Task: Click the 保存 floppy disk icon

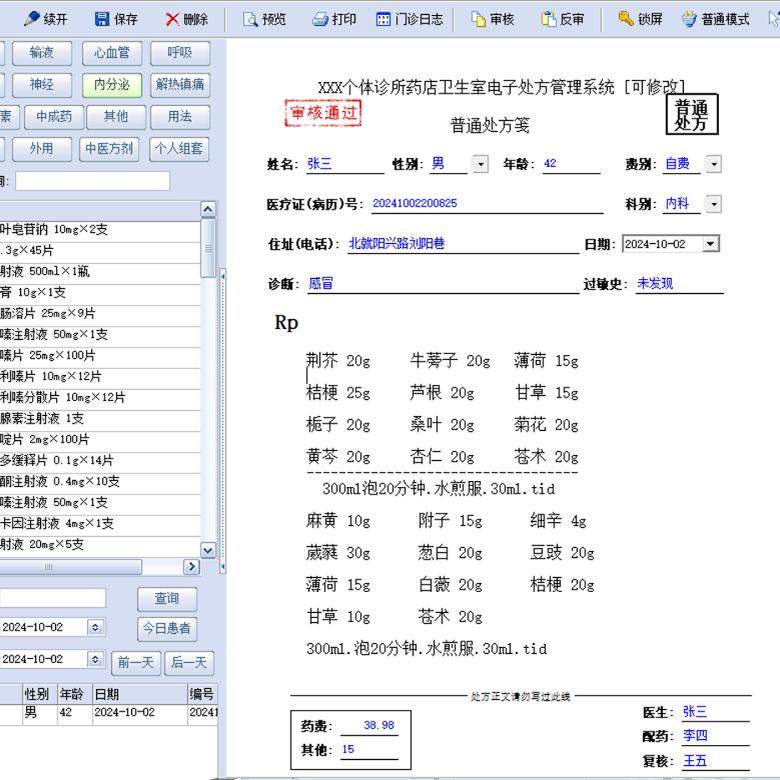Action: (x=102, y=19)
